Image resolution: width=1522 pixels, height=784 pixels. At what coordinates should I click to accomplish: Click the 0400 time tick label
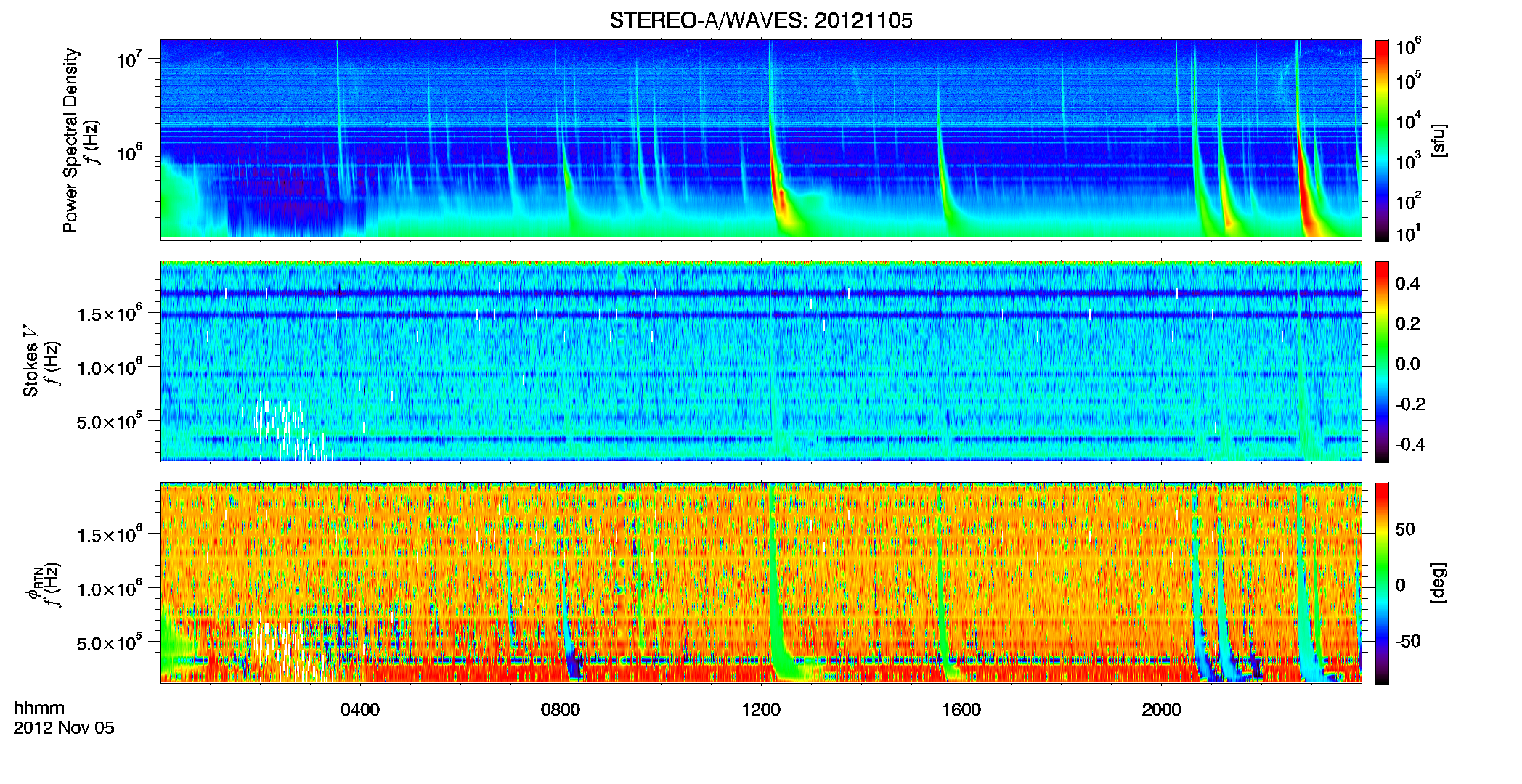click(360, 709)
